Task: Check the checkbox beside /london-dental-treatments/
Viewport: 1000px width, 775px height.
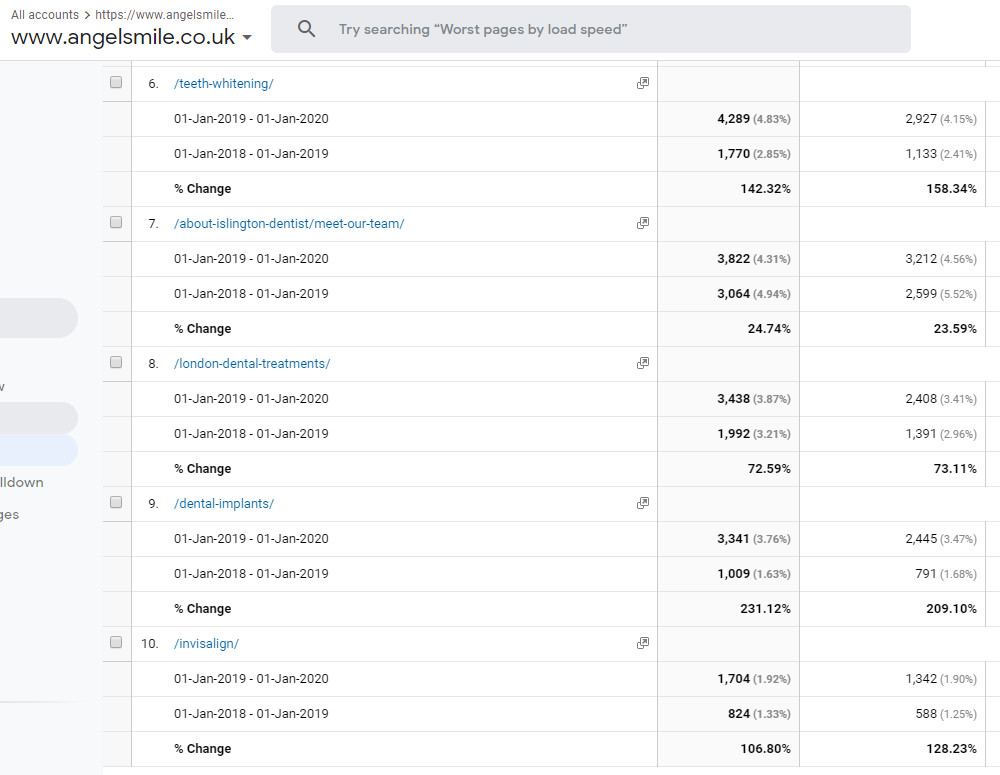Action: click(x=116, y=363)
